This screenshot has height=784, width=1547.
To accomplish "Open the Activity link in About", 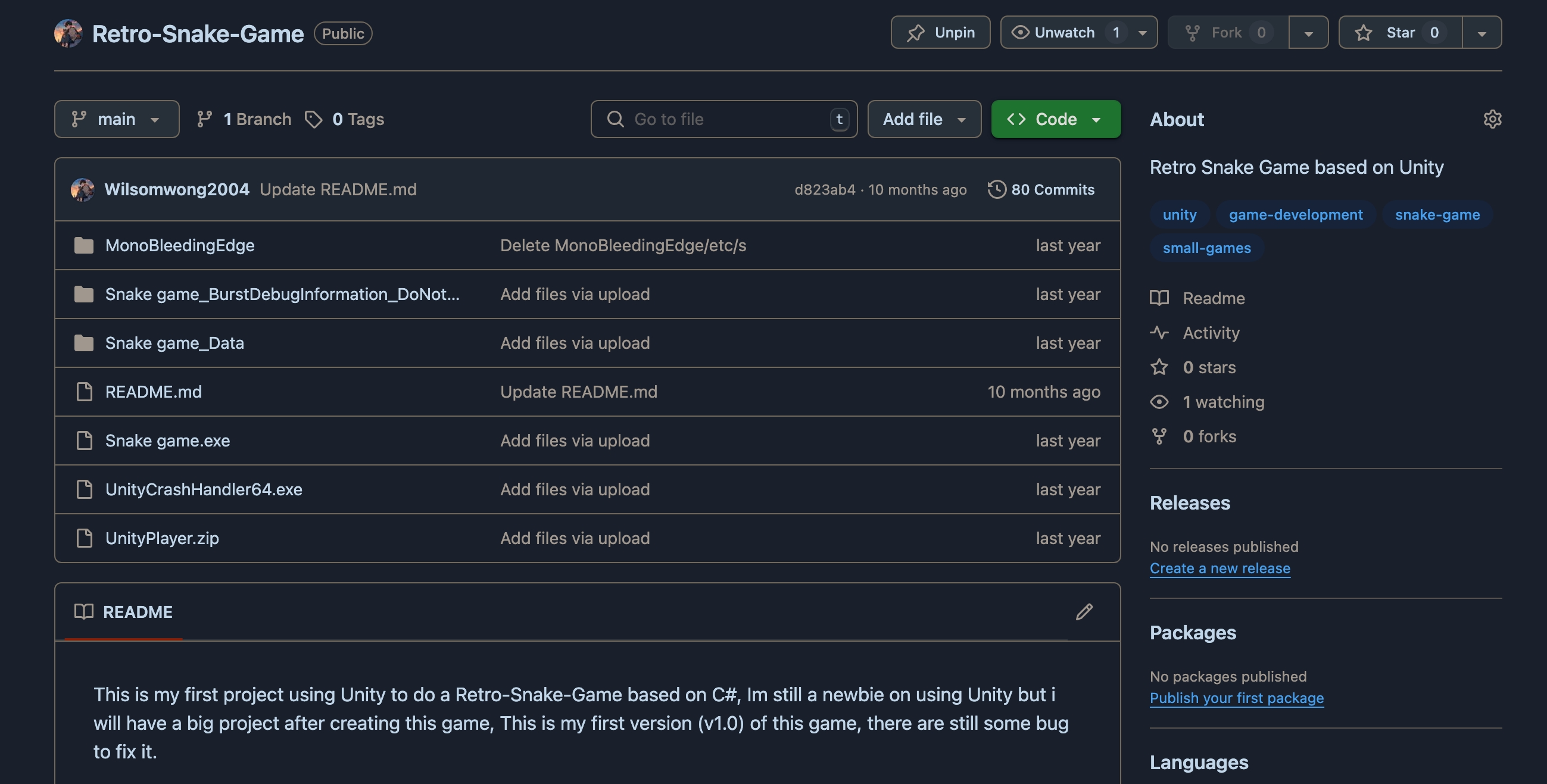I will [x=1194, y=333].
